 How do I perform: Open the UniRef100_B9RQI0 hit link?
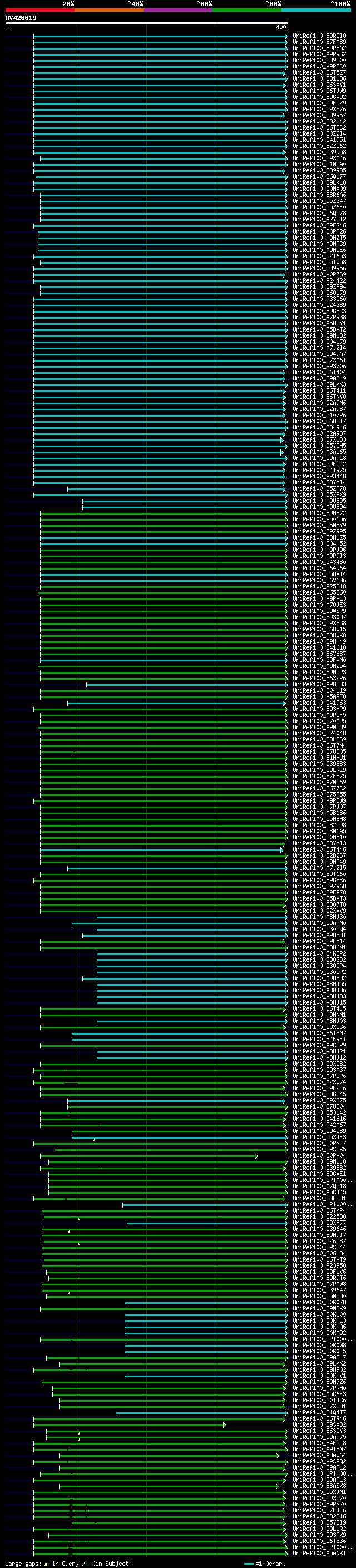(319, 36)
